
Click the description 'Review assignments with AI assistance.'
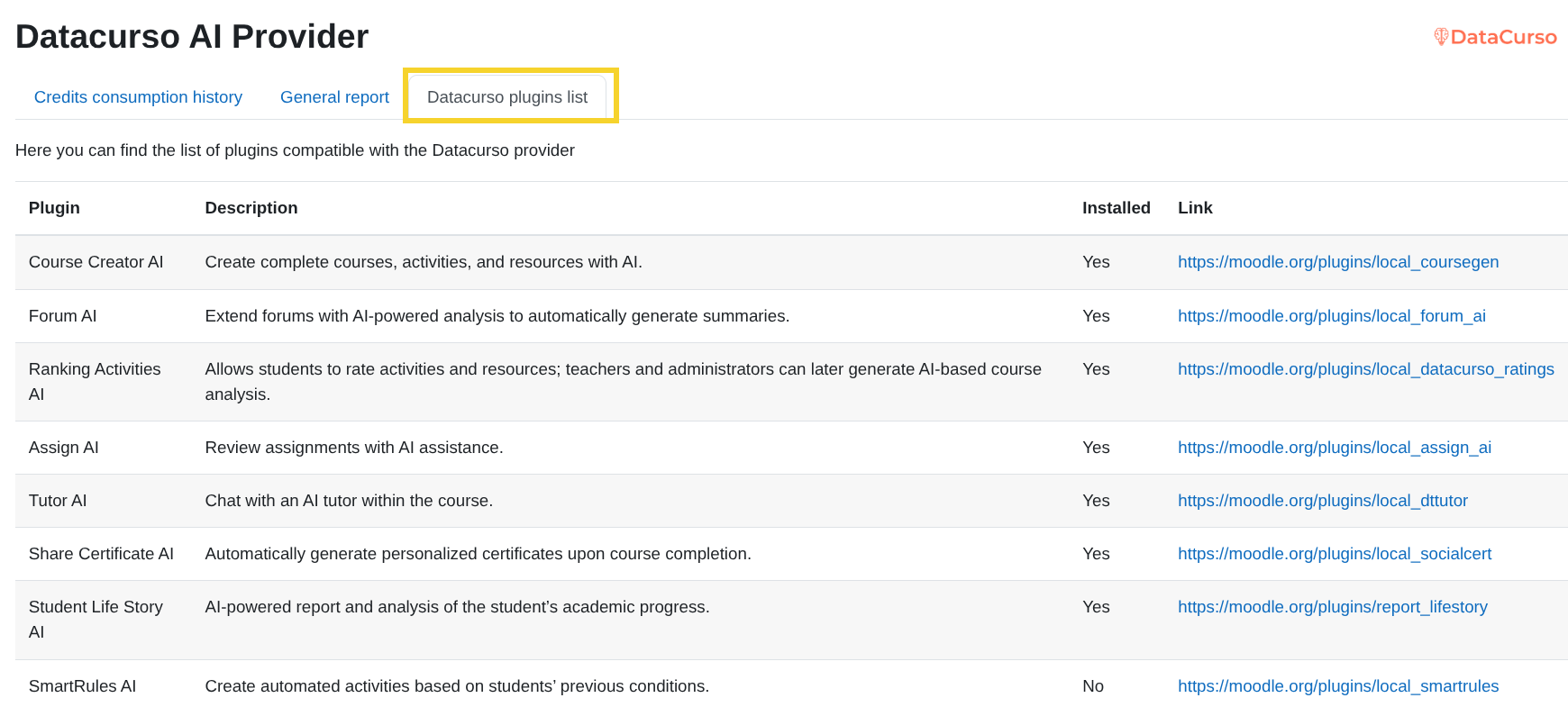pyautogui.click(x=354, y=448)
